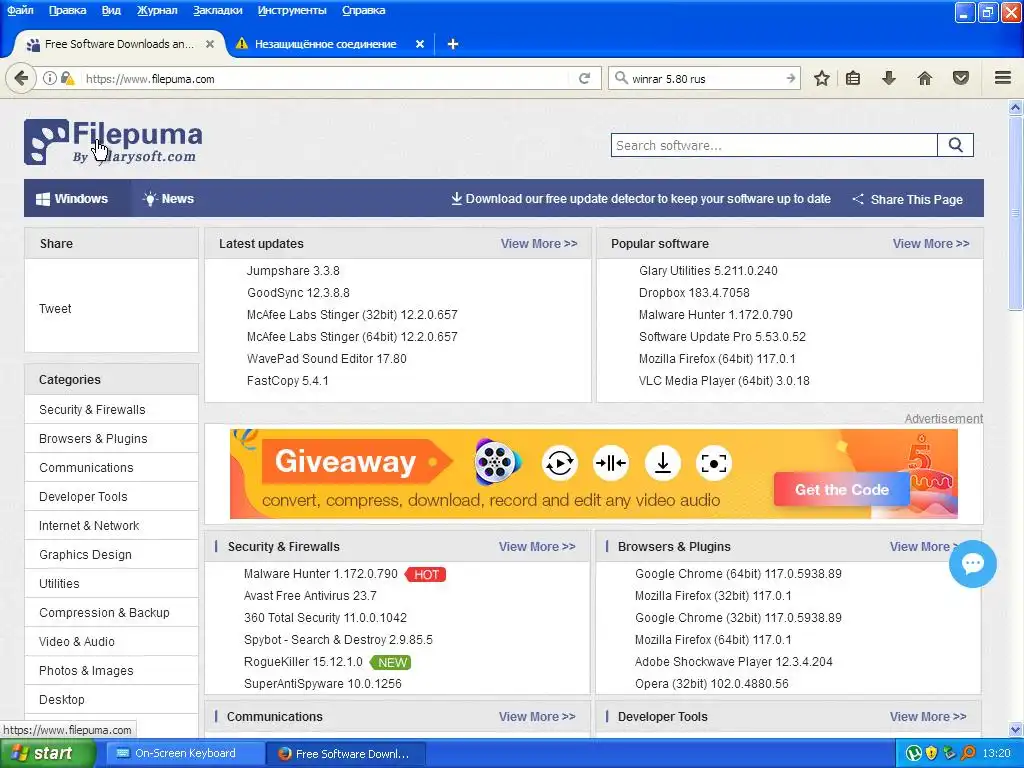Open the Вид menu
Viewport: 1024px width, 768px height.
coord(111,10)
